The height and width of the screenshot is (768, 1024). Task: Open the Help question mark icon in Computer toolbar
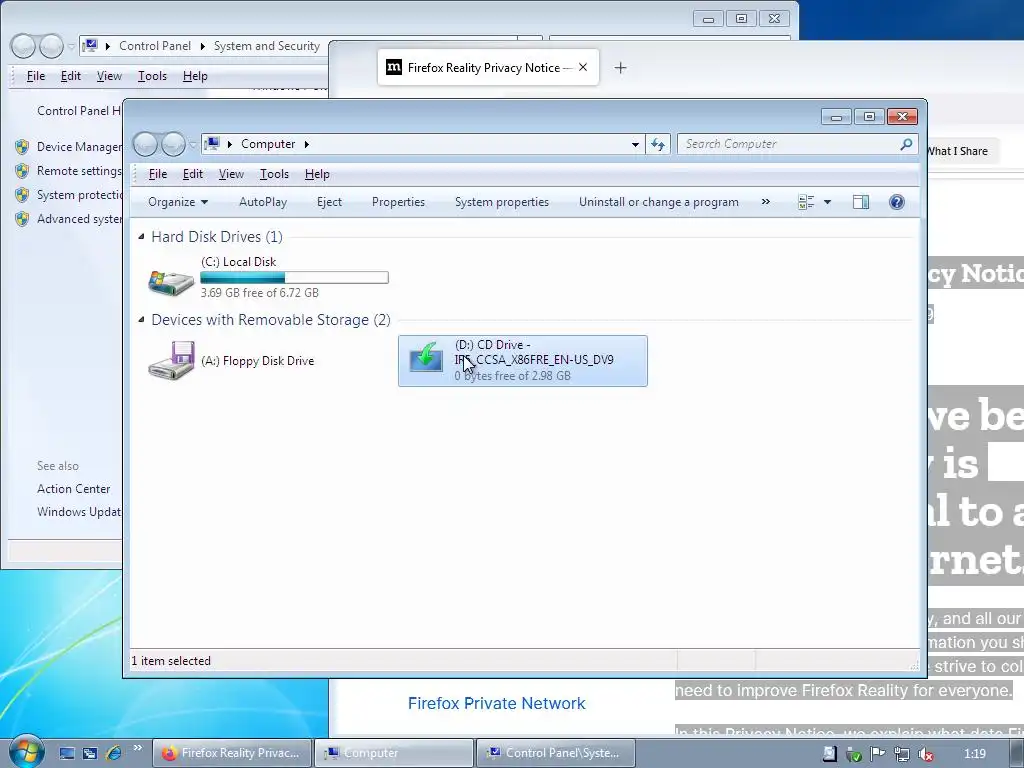coord(897,202)
